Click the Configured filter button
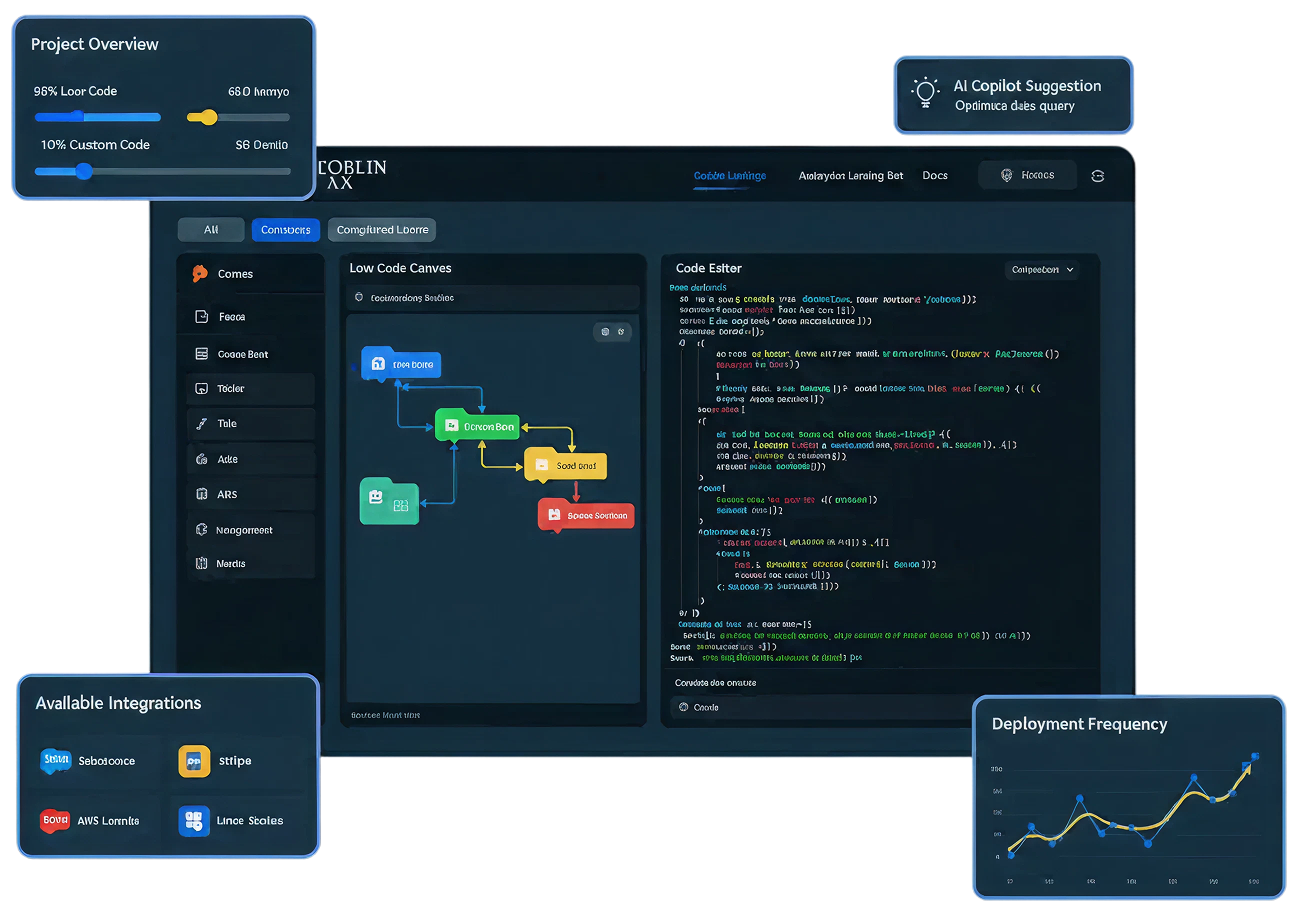 click(382, 230)
